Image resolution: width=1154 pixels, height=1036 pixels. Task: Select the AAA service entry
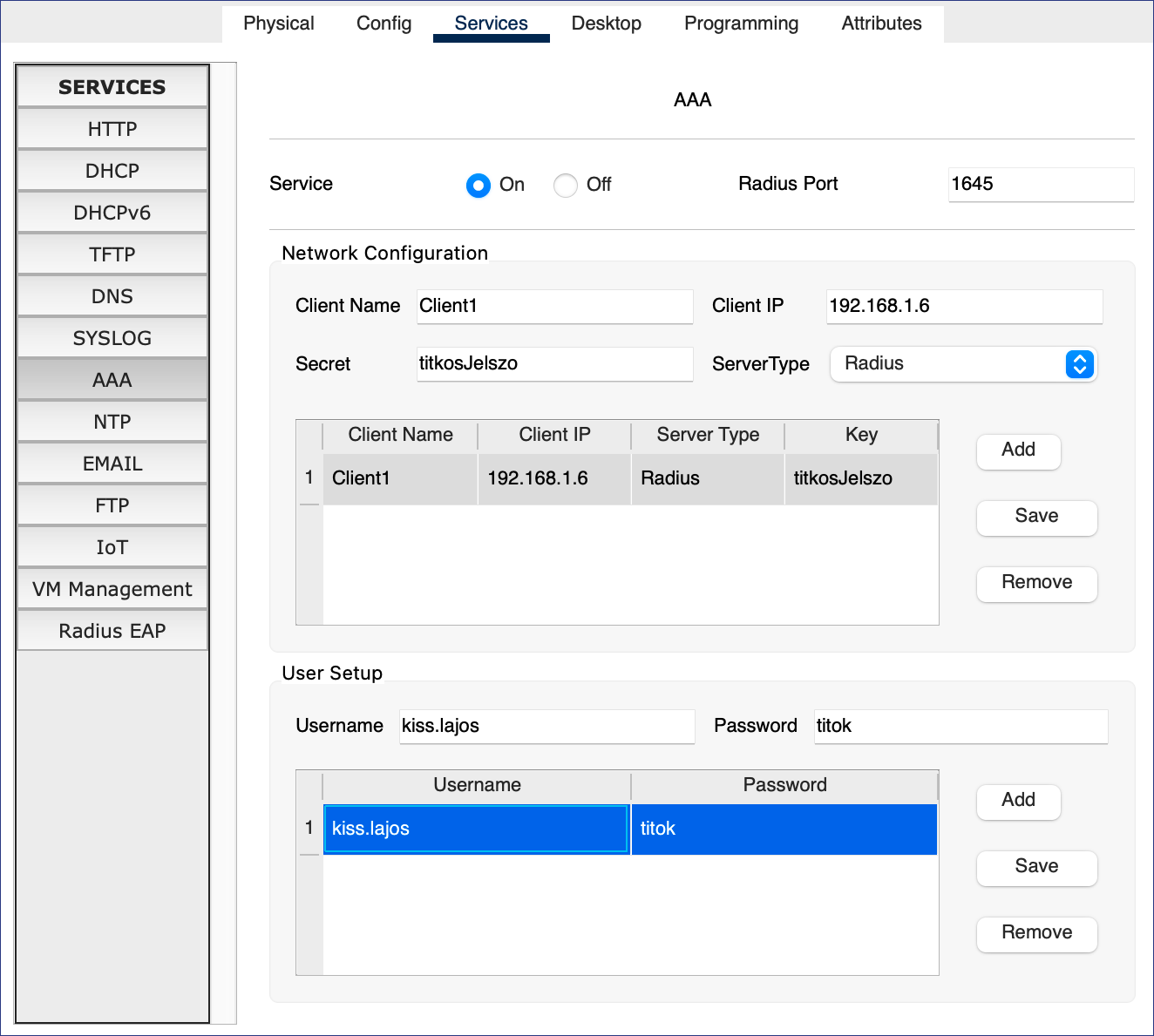tap(112, 380)
